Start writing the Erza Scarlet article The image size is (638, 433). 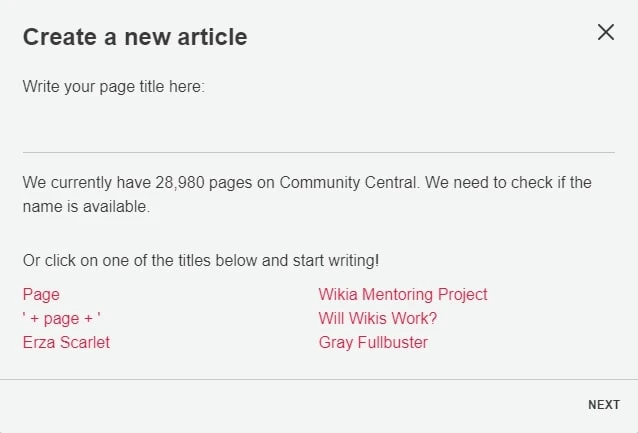point(66,342)
